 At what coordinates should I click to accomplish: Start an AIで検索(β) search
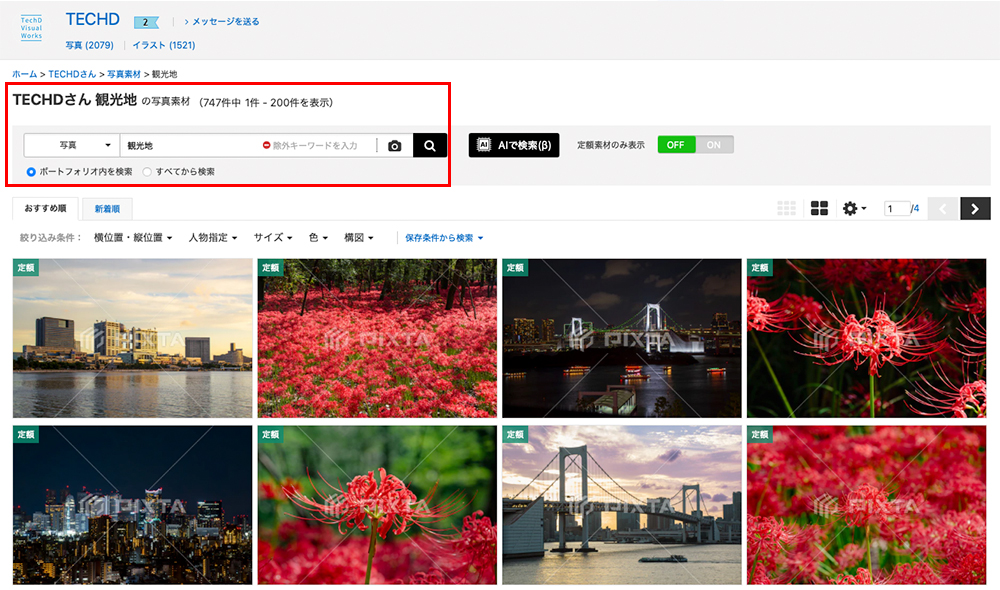[x=513, y=144]
